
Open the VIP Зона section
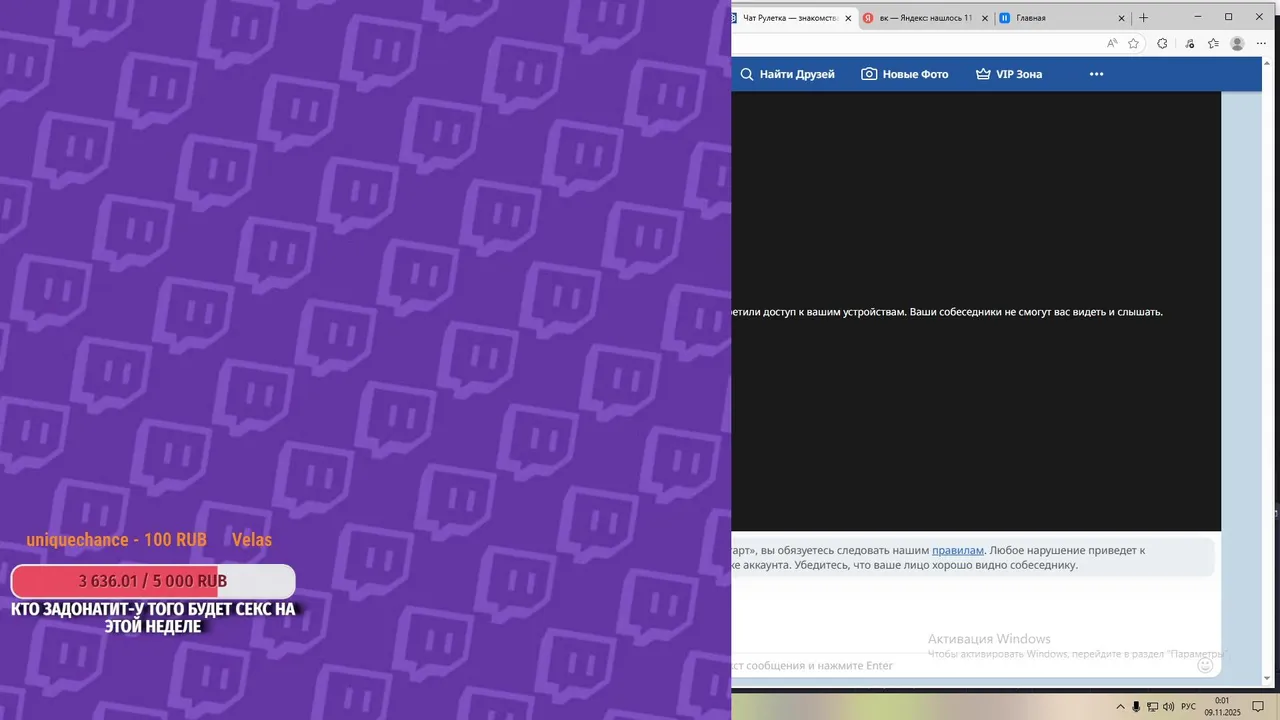pos(1009,74)
